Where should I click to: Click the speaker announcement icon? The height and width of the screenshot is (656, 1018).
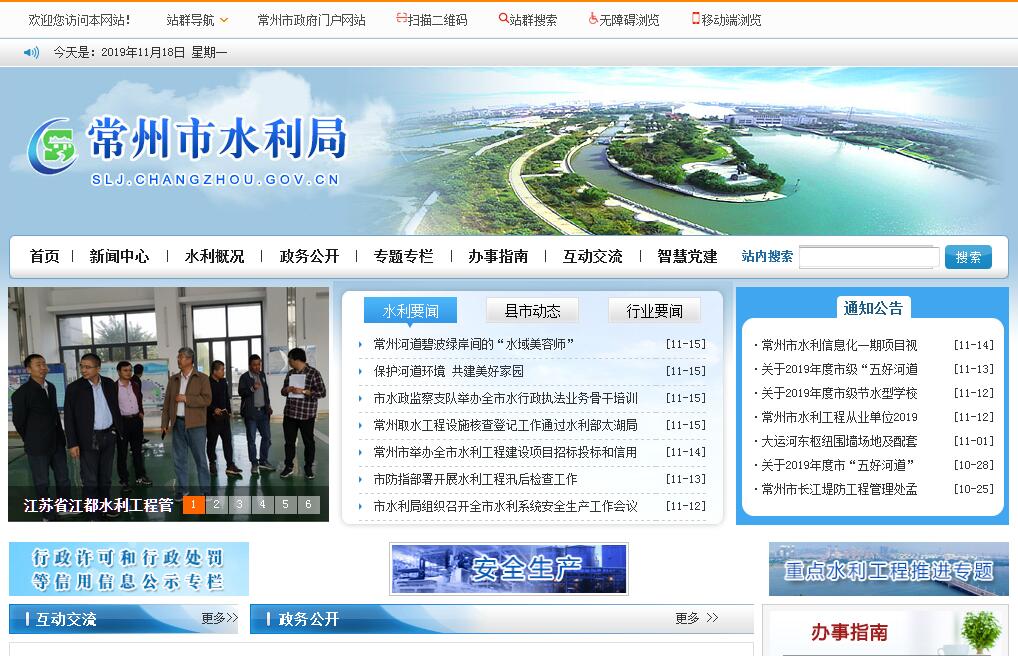click(x=31, y=52)
